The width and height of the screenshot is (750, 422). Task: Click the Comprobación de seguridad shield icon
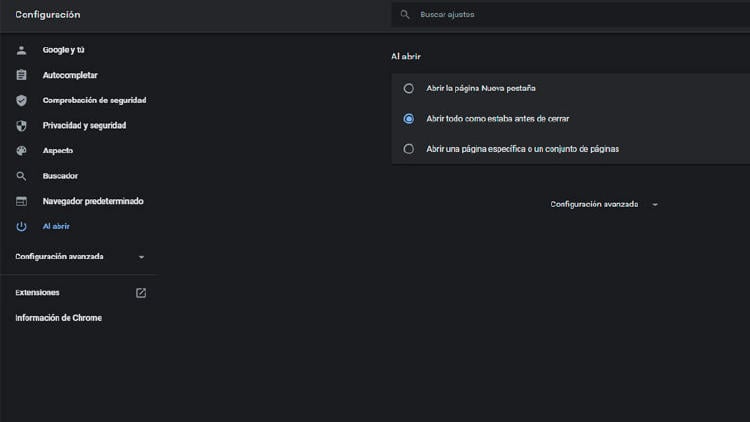[x=21, y=101]
